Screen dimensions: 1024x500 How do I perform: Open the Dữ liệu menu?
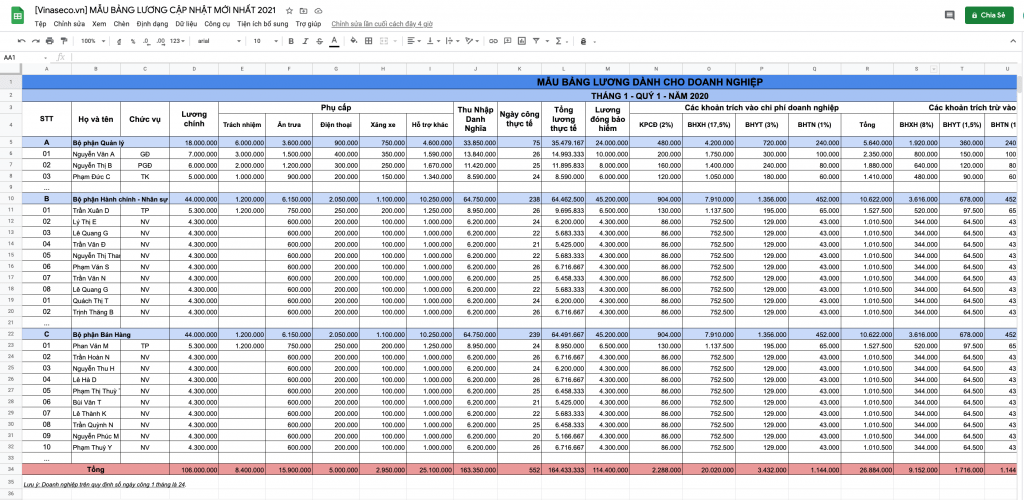click(x=185, y=22)
